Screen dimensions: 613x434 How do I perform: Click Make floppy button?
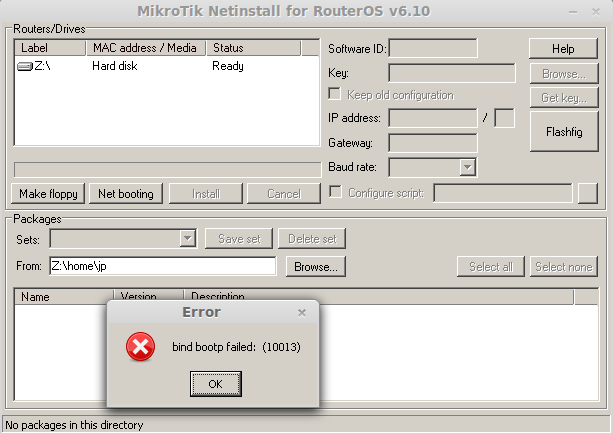point(48,194)
